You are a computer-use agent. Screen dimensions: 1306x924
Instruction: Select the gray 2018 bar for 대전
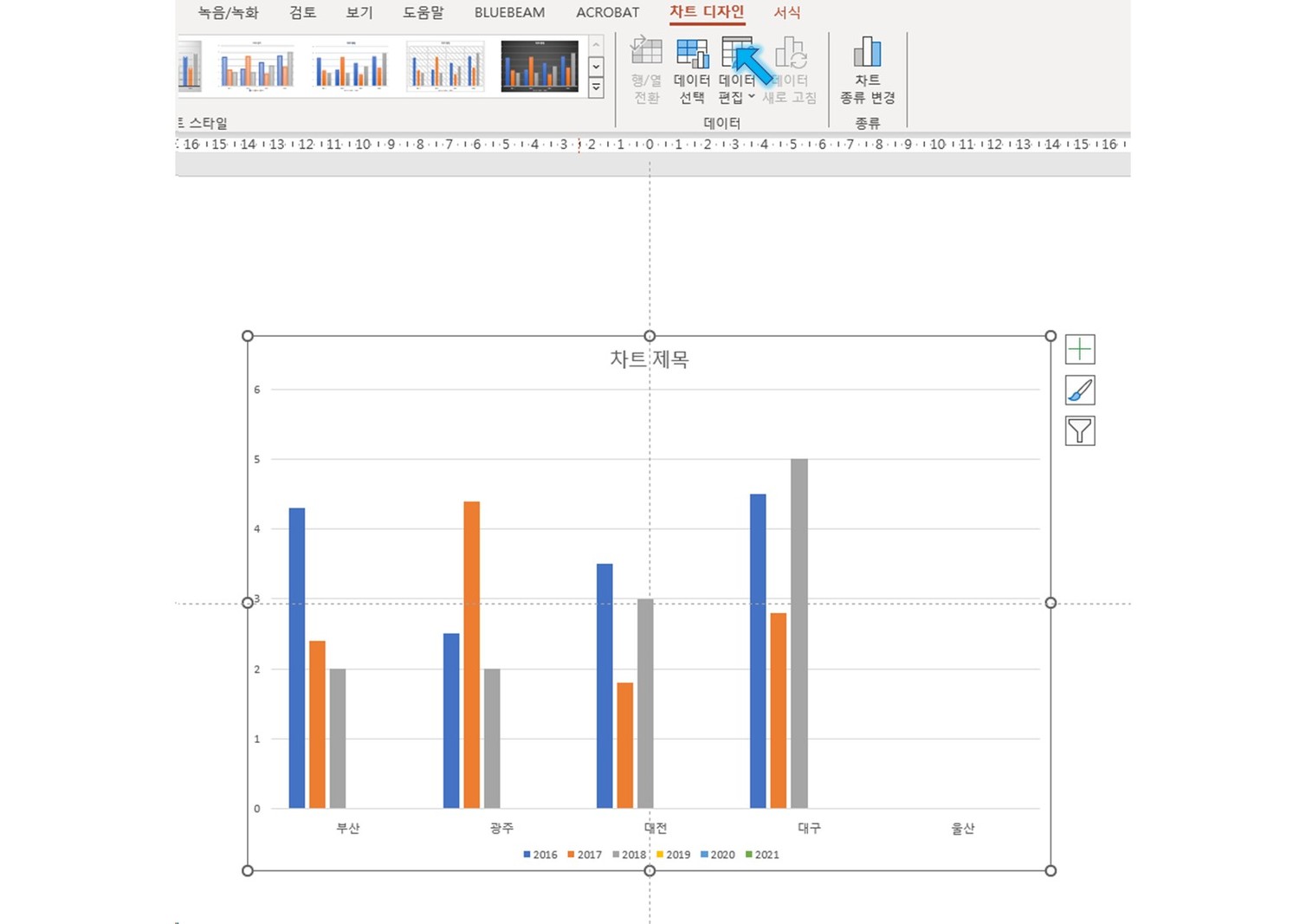[x=645, y=703]
